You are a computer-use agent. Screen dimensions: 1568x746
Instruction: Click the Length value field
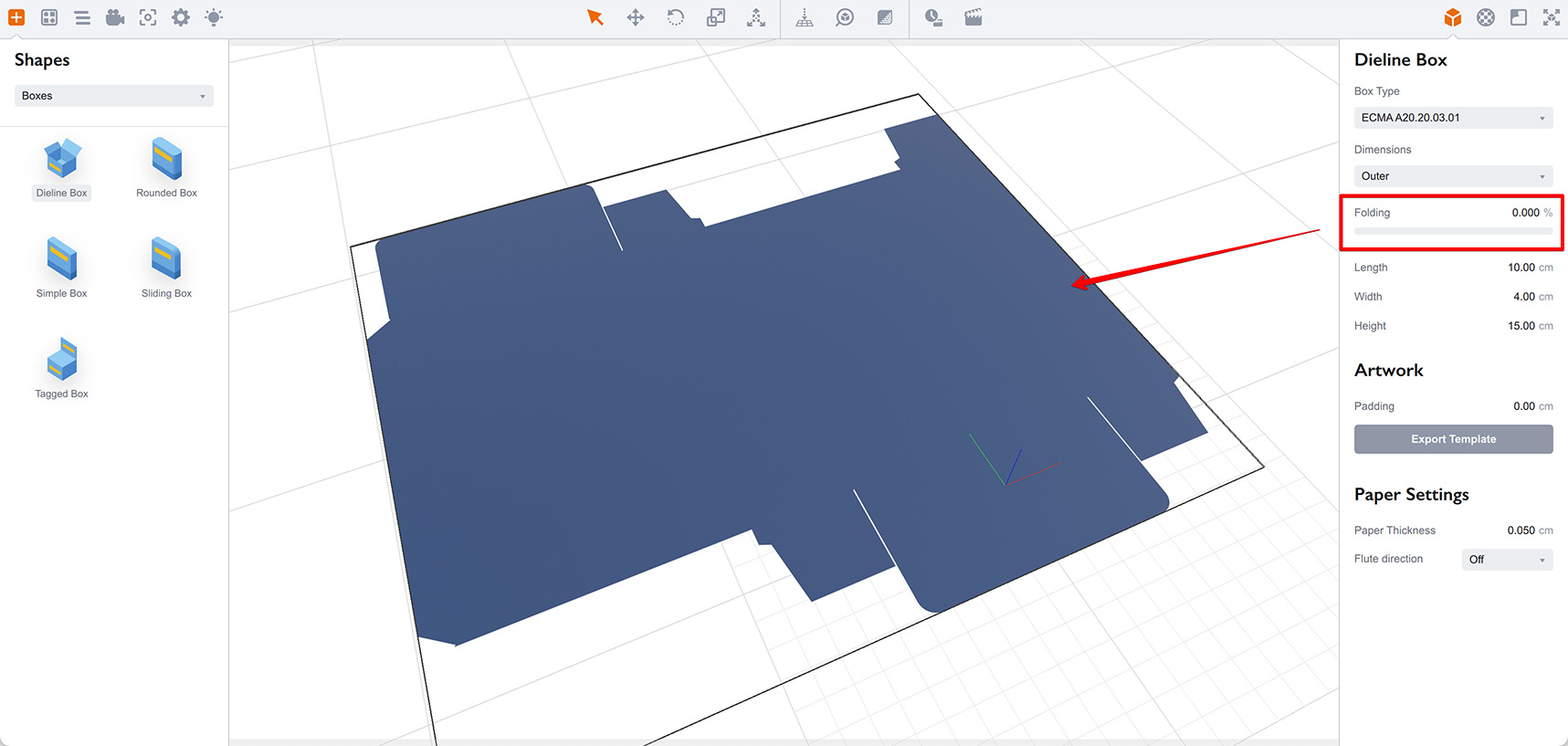click(1521, 268)
